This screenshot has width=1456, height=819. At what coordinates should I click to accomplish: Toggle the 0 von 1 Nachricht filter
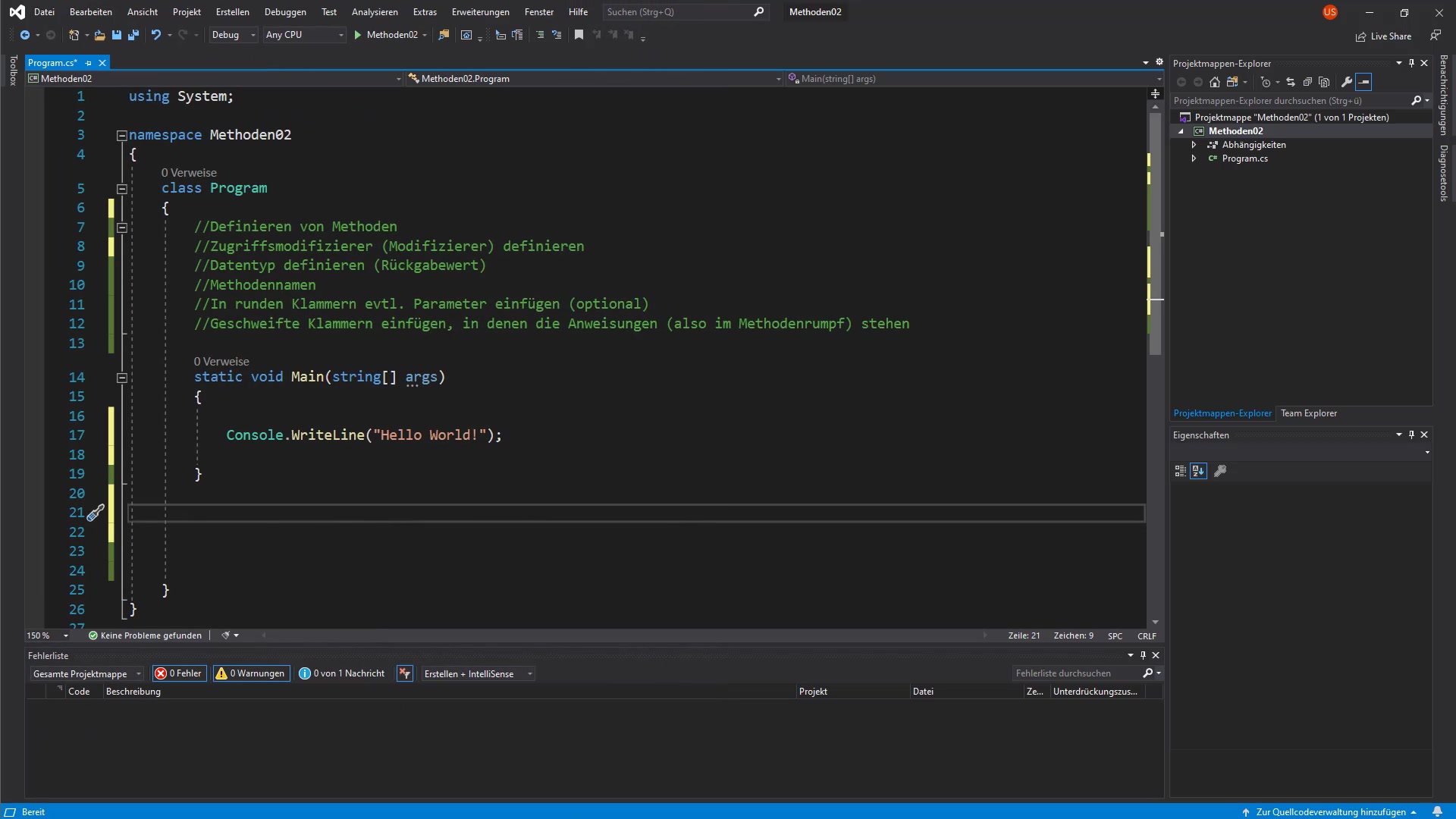tap(342, 673)
